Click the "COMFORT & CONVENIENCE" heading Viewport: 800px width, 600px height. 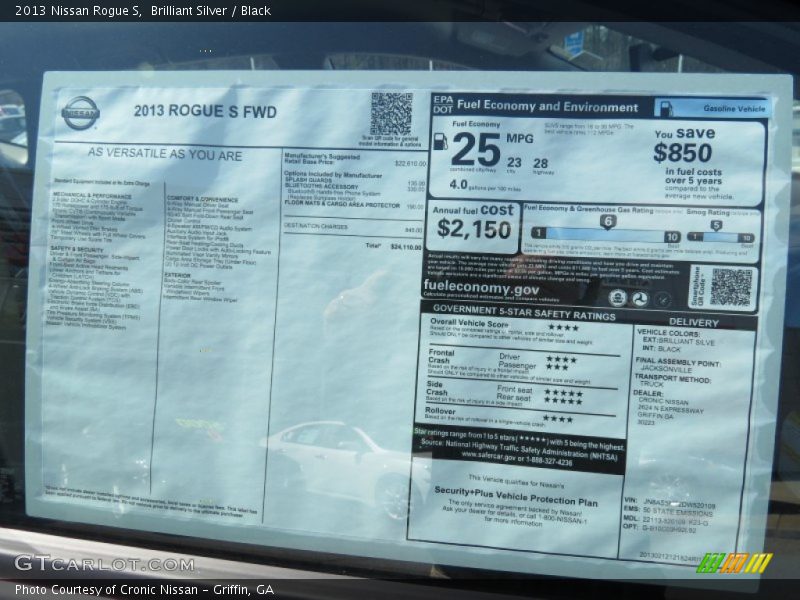coord(203,199)
